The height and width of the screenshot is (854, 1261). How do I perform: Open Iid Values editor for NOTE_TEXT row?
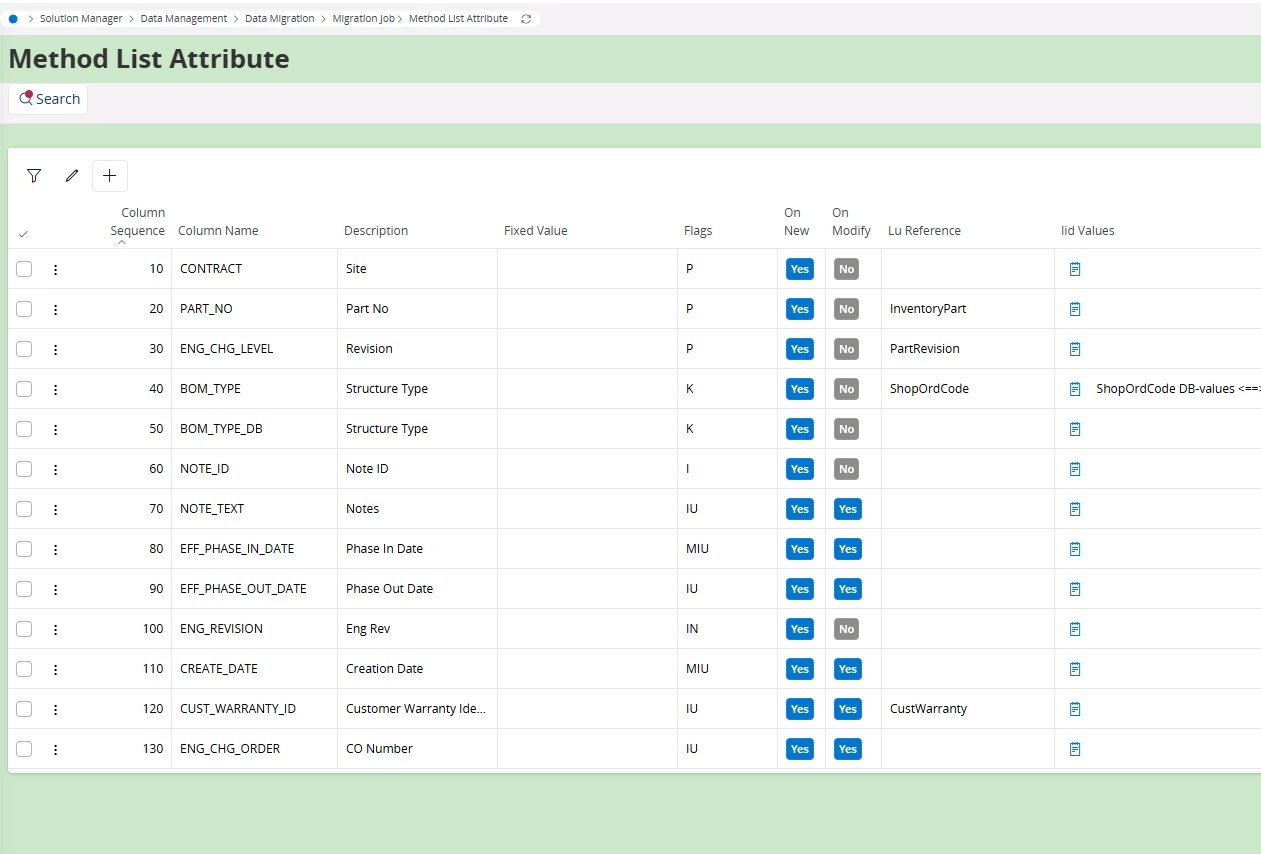click(1075, 509)
